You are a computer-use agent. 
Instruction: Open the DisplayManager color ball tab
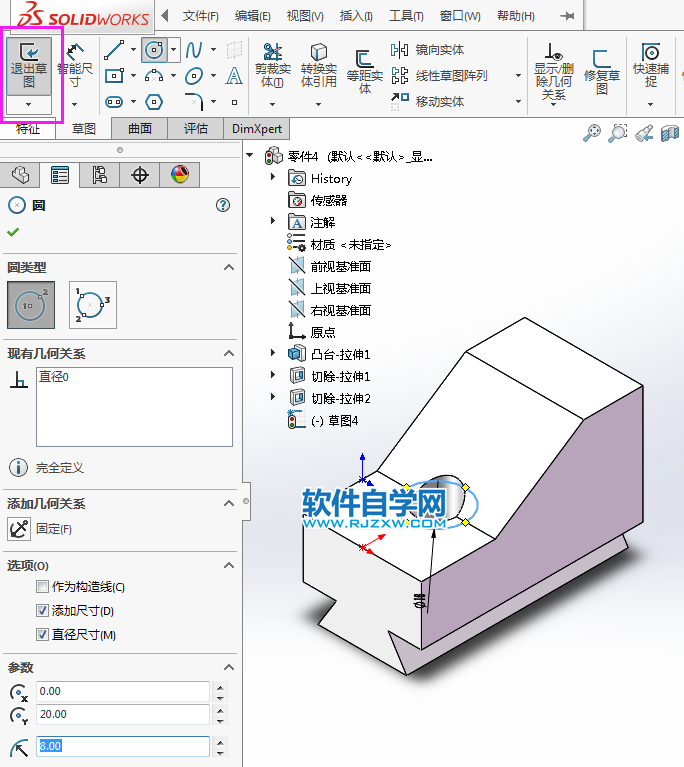coord(180,175)
